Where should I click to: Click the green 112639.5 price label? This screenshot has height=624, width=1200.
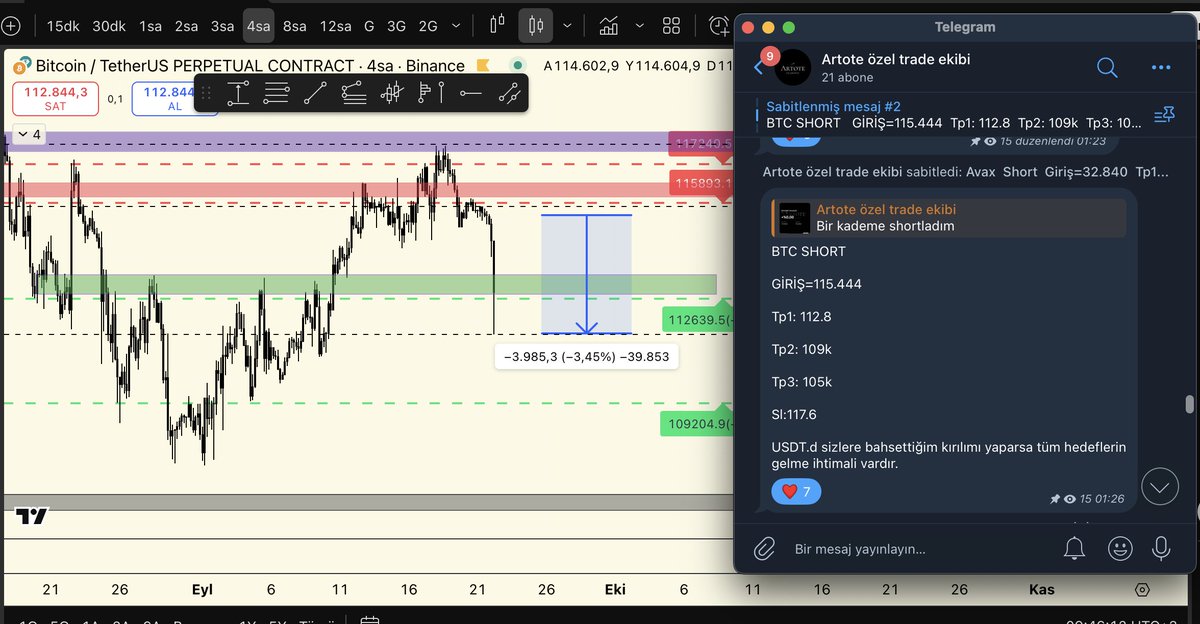point(698,320)
